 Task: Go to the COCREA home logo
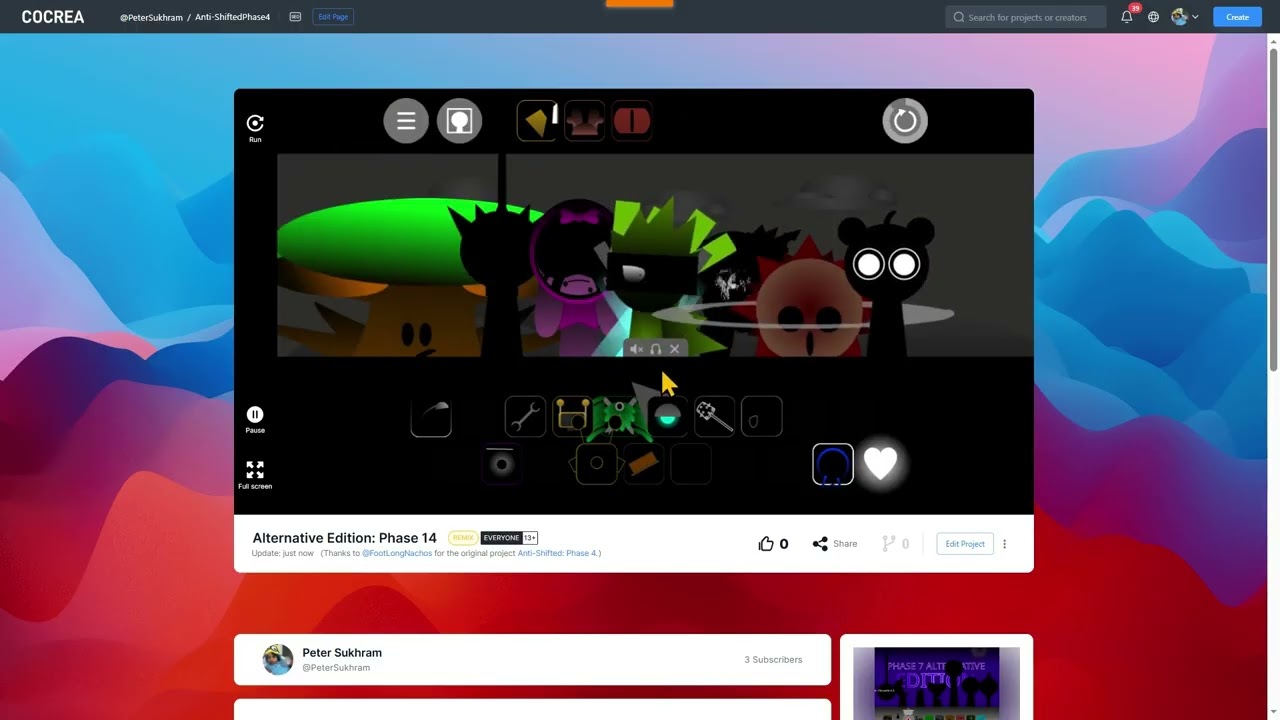point(53,17)
